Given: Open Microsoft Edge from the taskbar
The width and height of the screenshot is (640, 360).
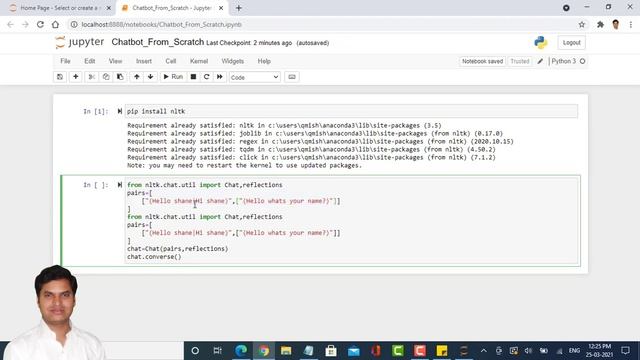Looking at the screenshot, I should (241, 351).
